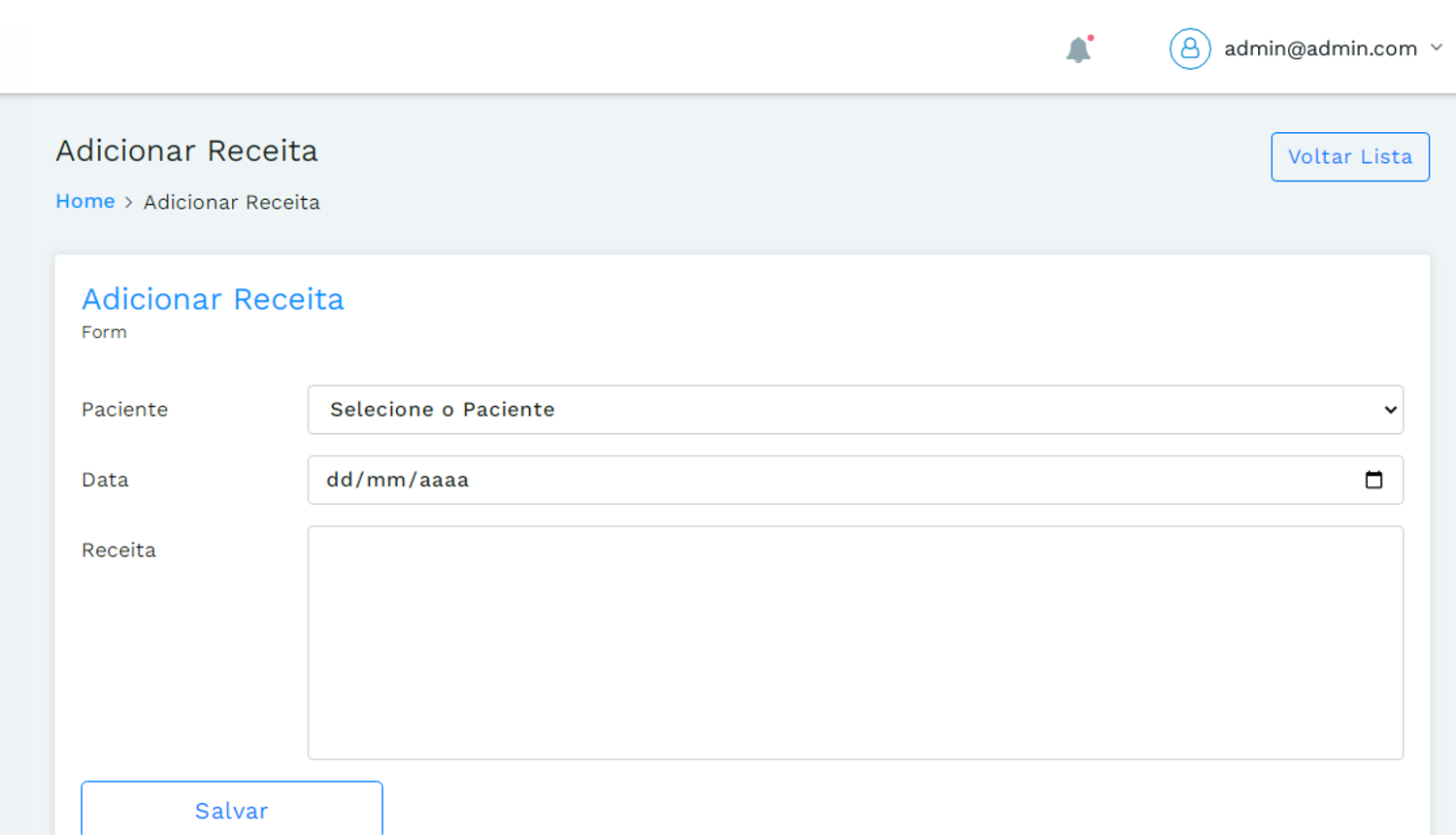Click the Form subtitle text
1456x835 pixels.
[104, 332]
